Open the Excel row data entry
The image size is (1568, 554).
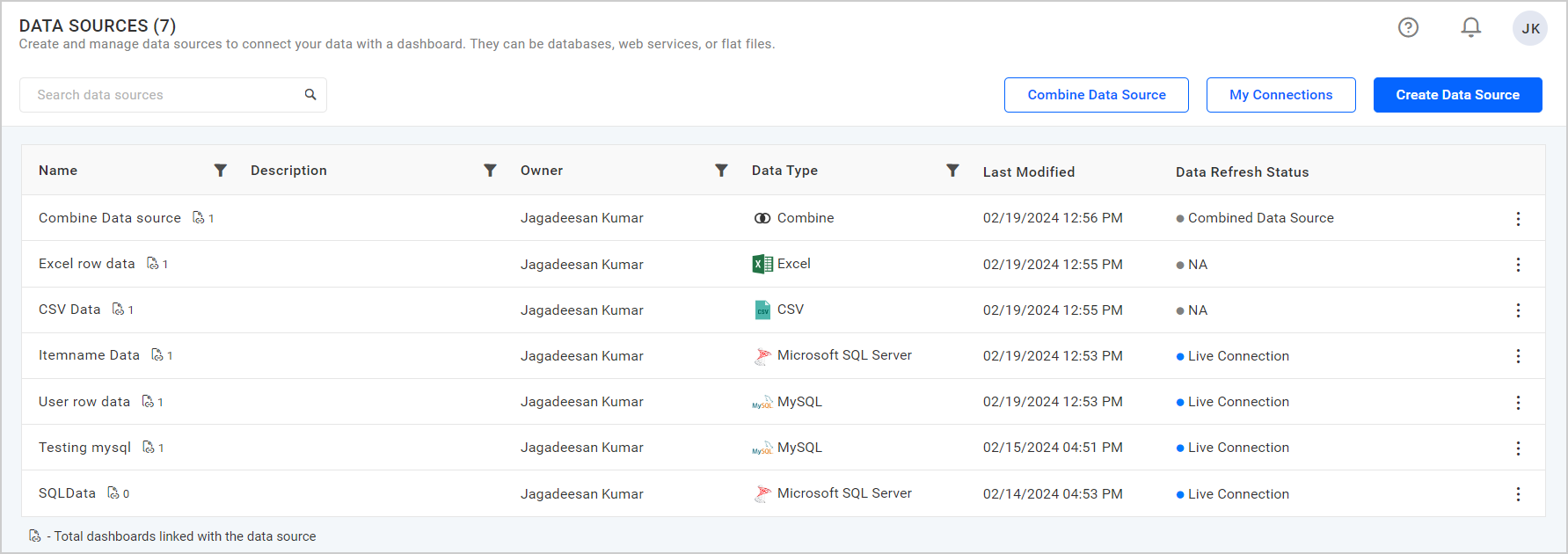click(x=87, y=263)
